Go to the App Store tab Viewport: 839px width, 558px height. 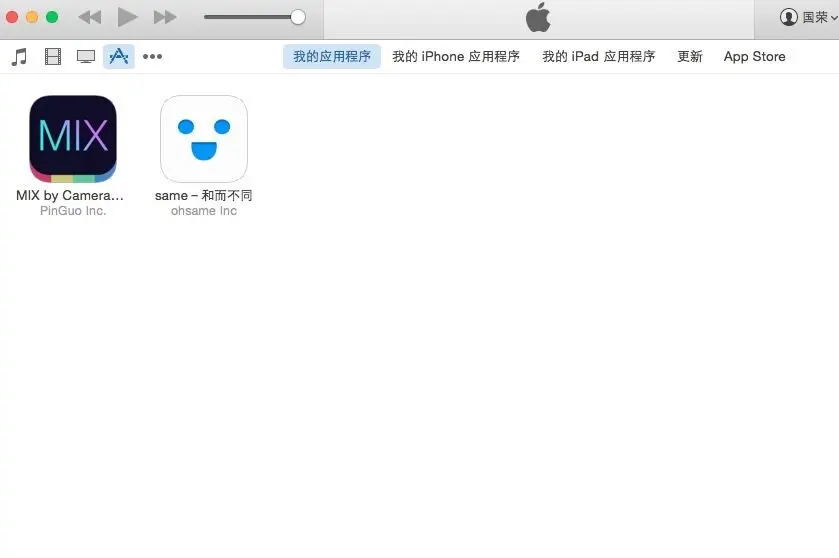pos(754,57)
